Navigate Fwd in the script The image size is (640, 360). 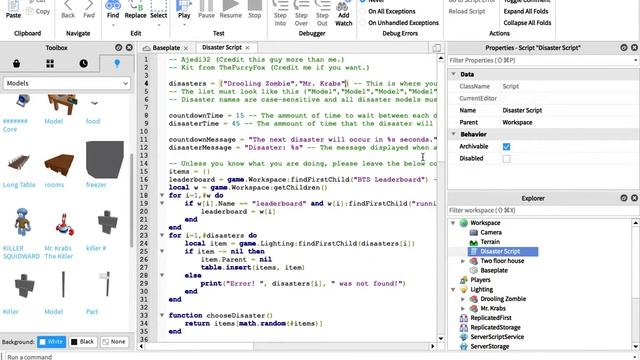pos(89,10)
